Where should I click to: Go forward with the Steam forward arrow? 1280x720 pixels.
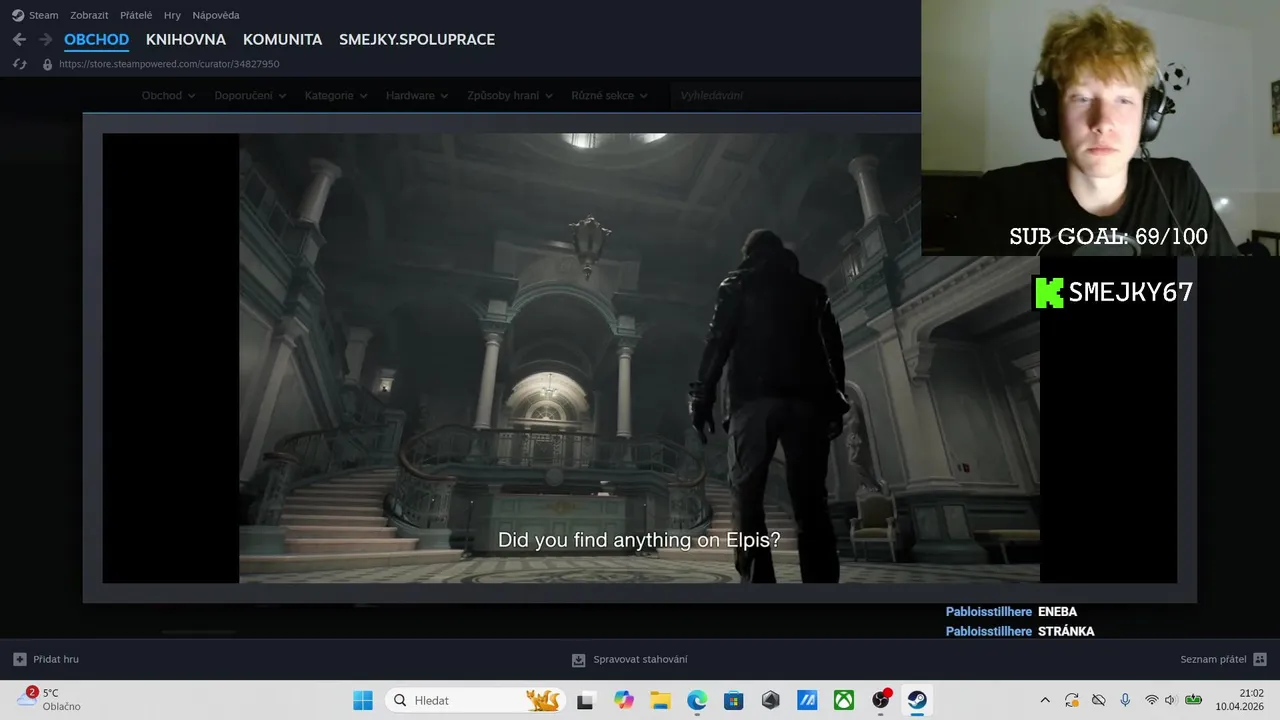45,40
